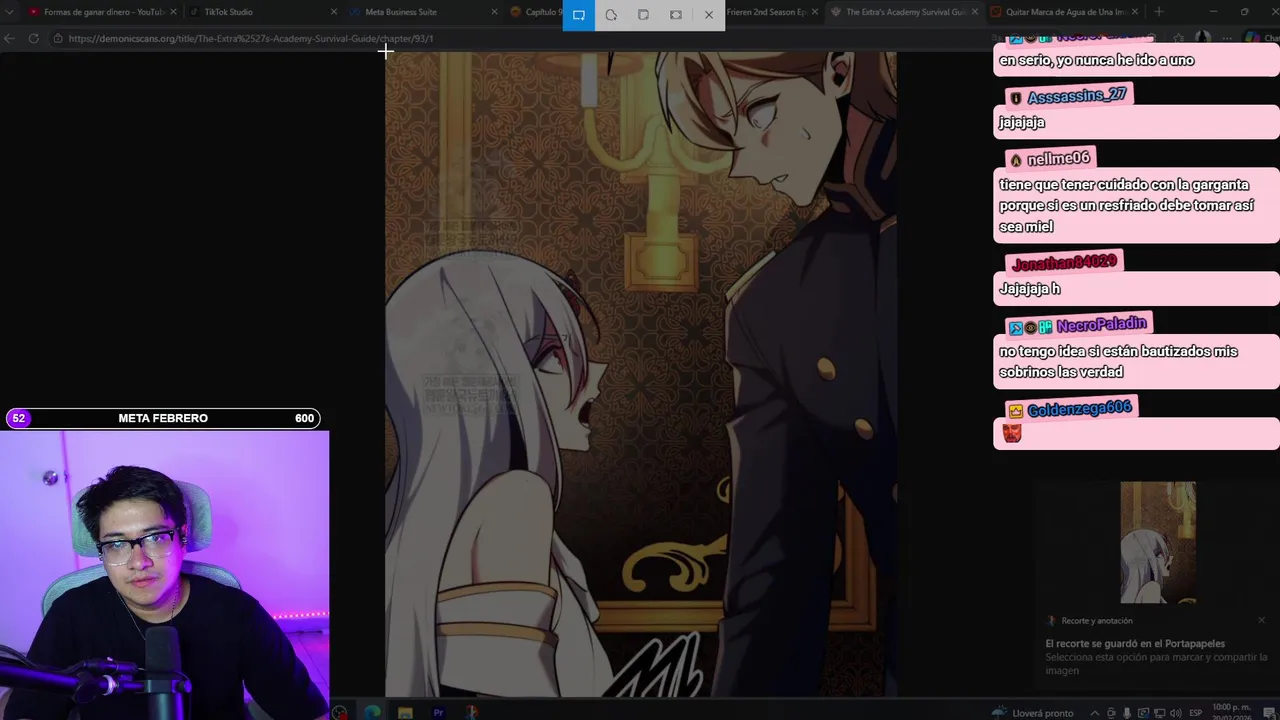Close the TikTok Studio tab
1280x720 pixels.
(x=334, y=12)
